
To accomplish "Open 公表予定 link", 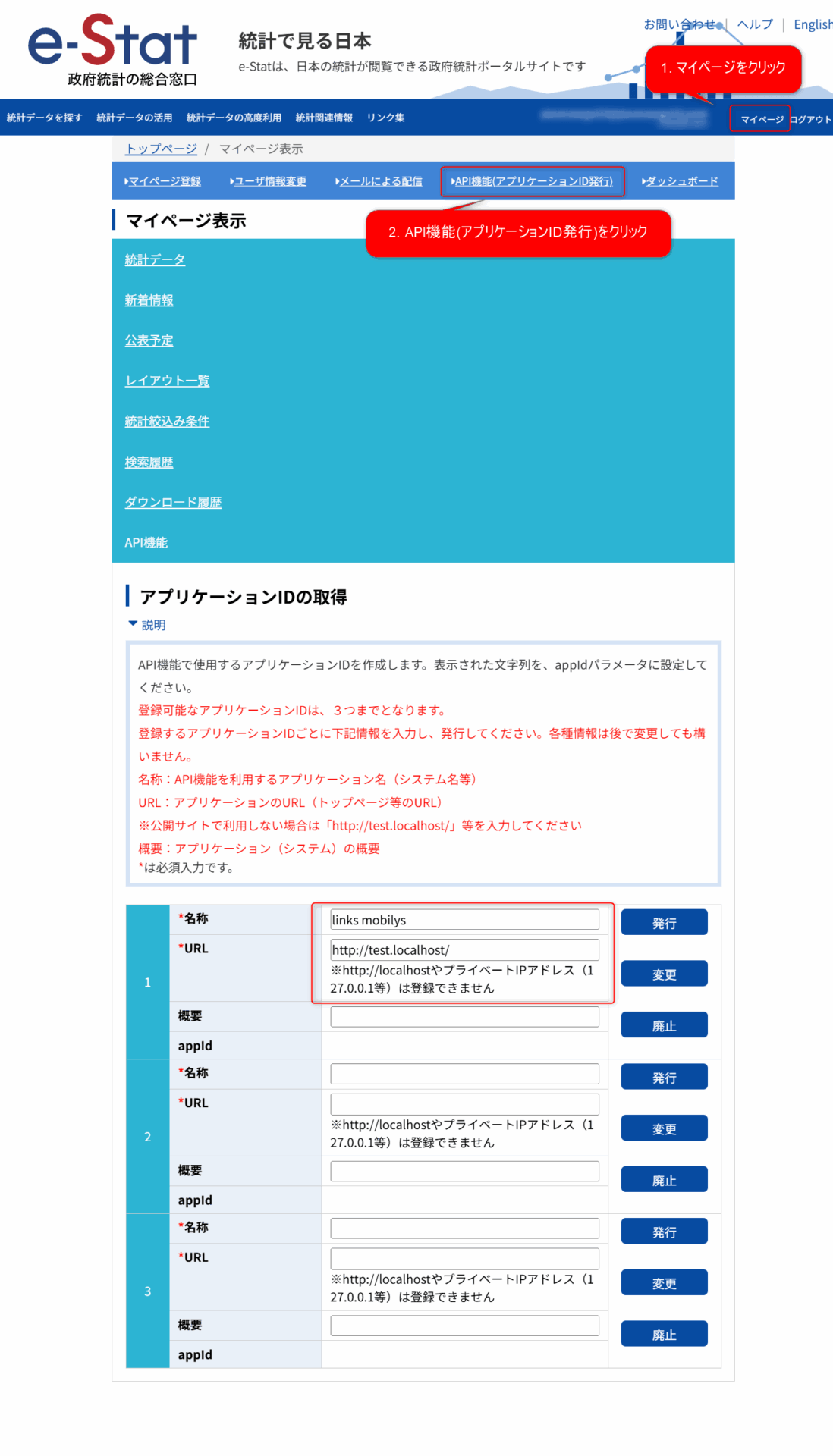I will [149, 340].
